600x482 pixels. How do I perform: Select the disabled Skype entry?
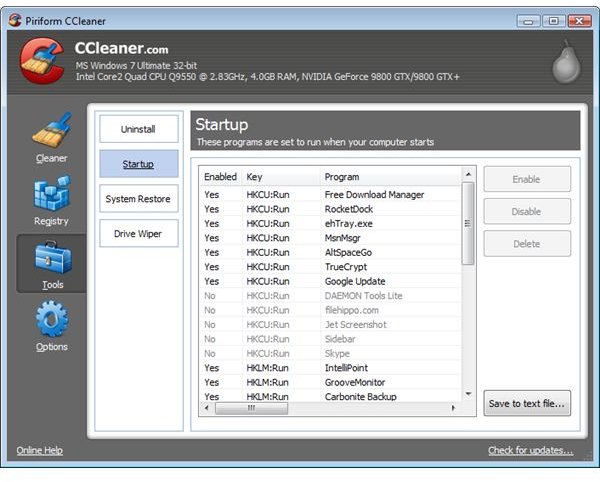click(330, 353)
